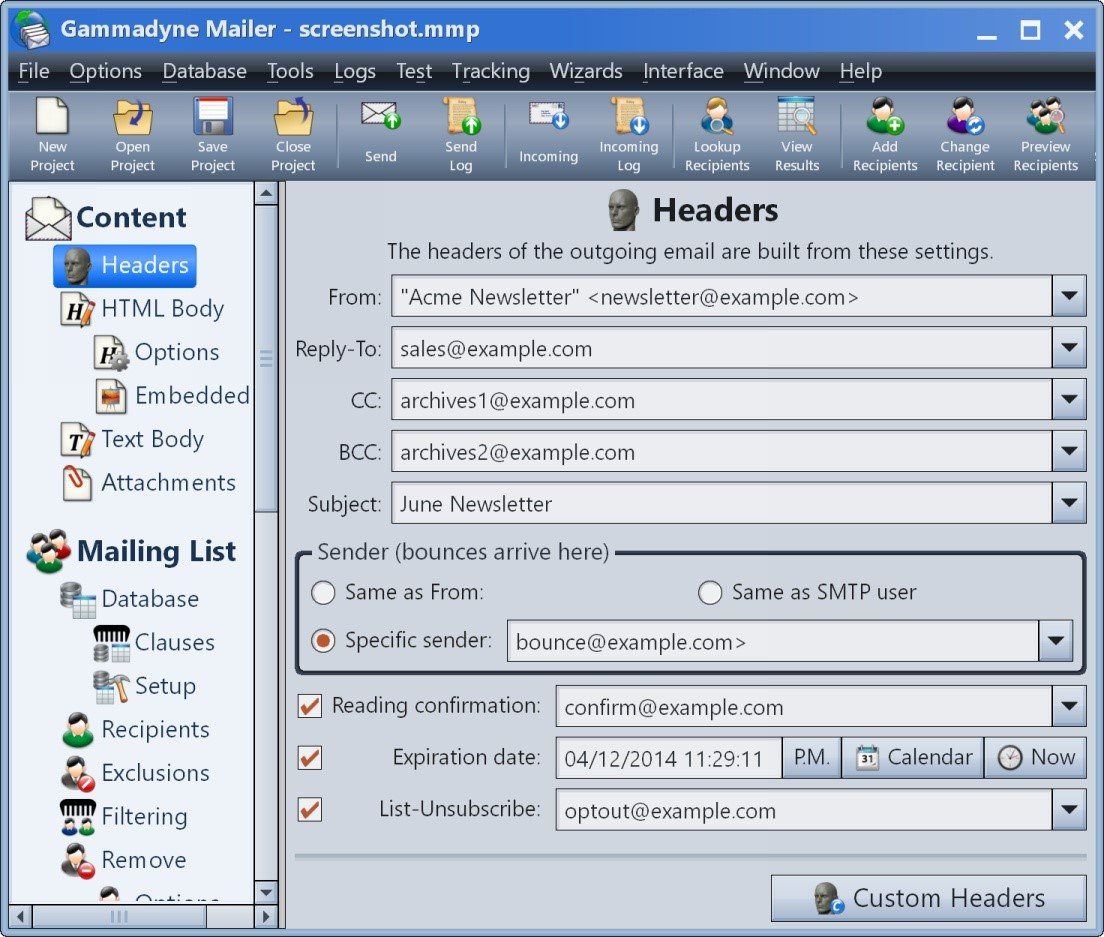Open the Subject field dropdown arrow
This screenshot has height=937, width=1104.
[1069, 503]
